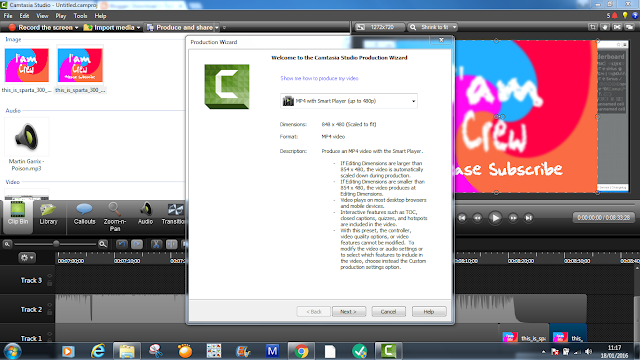640x360 pixels.
Task: Expand Produce and share dropdown arrow
Action: point(217,28)
